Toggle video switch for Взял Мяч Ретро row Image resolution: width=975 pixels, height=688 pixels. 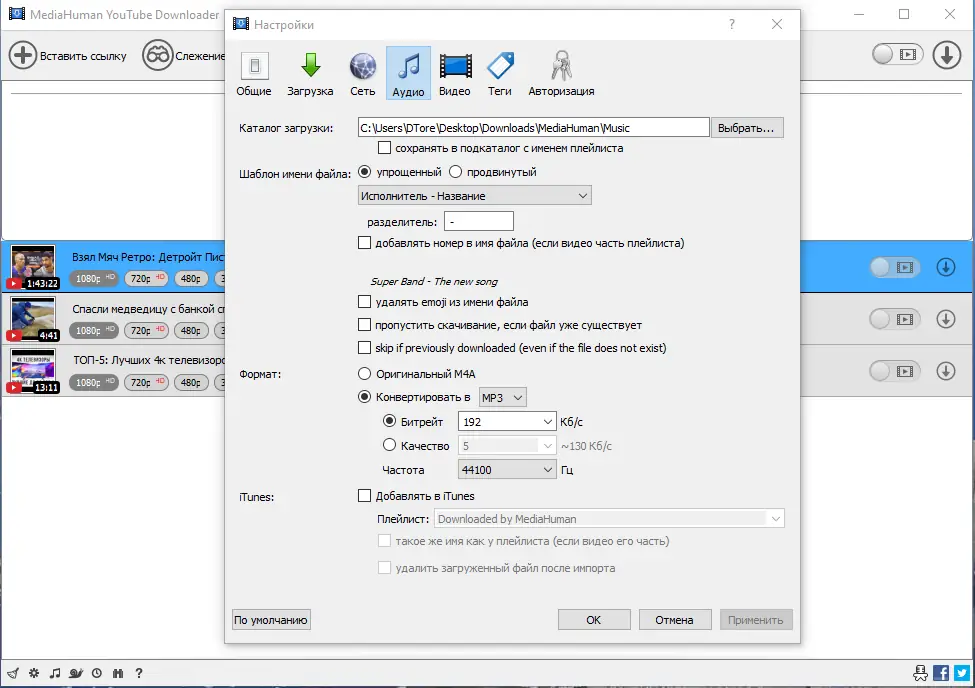point(894,267)
